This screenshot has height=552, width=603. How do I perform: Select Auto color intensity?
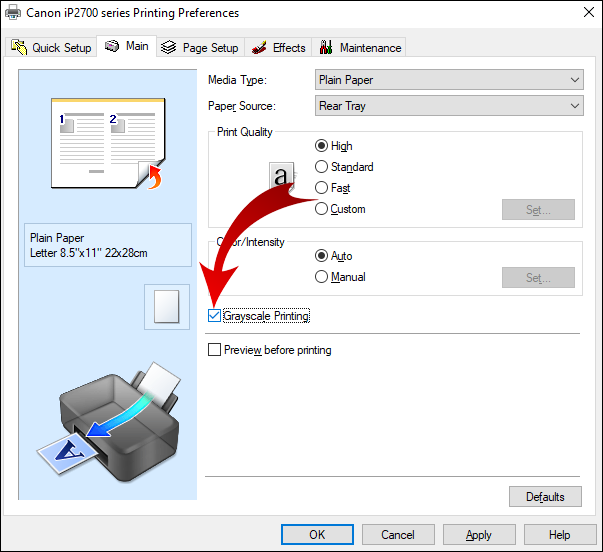pyautogui.click(x=333, y=256)
